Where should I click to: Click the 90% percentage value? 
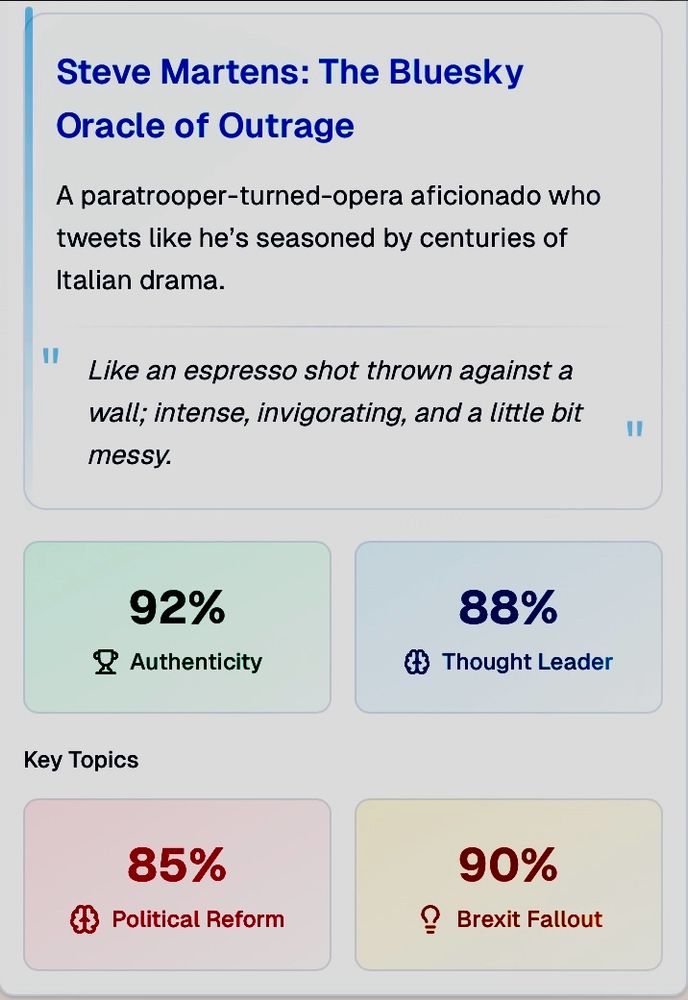pyautogui.click(x=508, y=865)
